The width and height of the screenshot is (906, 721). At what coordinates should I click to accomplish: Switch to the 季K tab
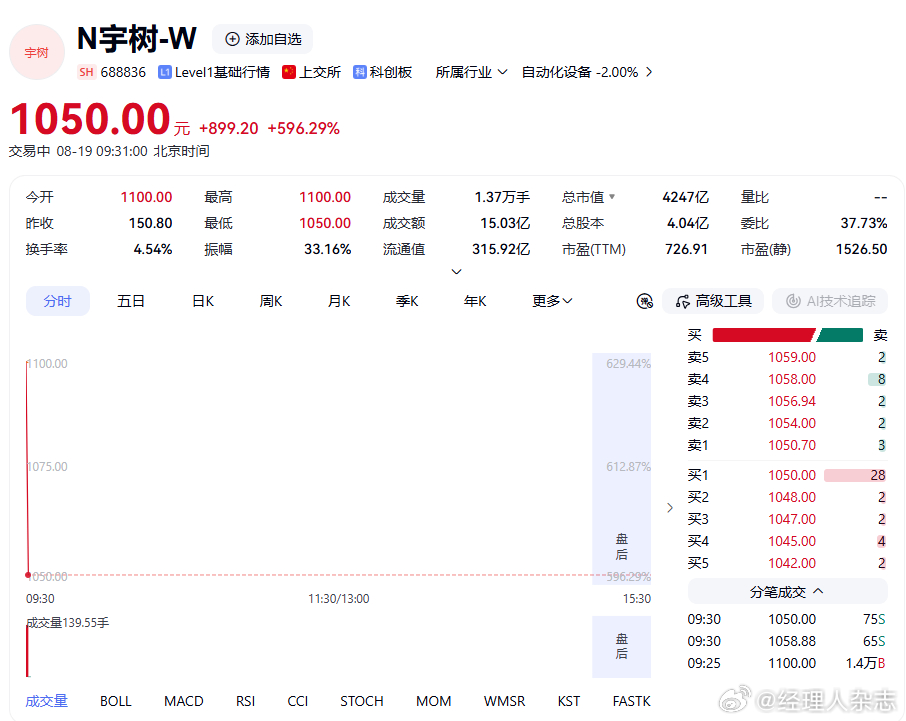click(407, 301)
